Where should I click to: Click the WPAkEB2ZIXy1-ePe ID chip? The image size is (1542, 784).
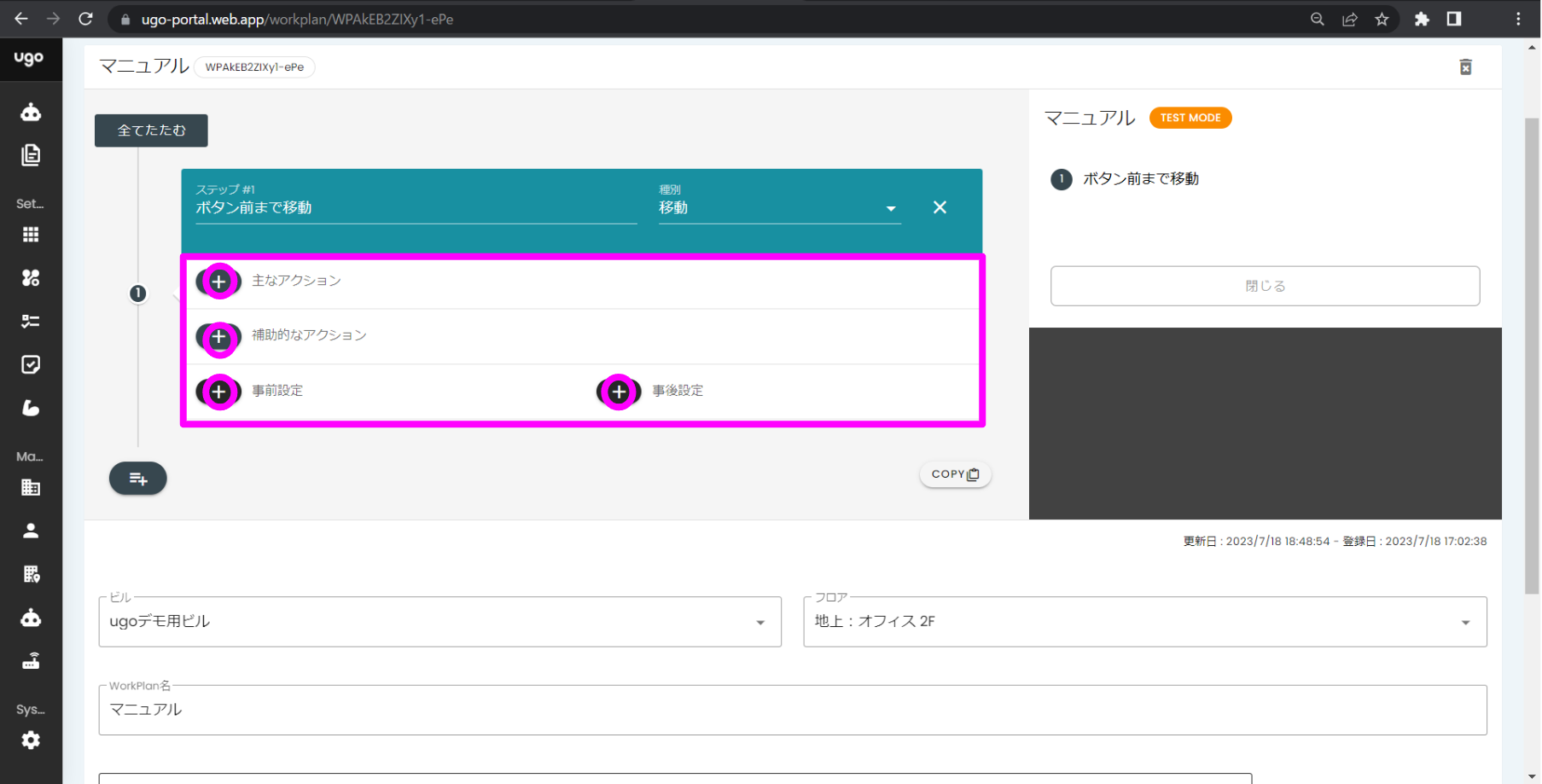254,67
